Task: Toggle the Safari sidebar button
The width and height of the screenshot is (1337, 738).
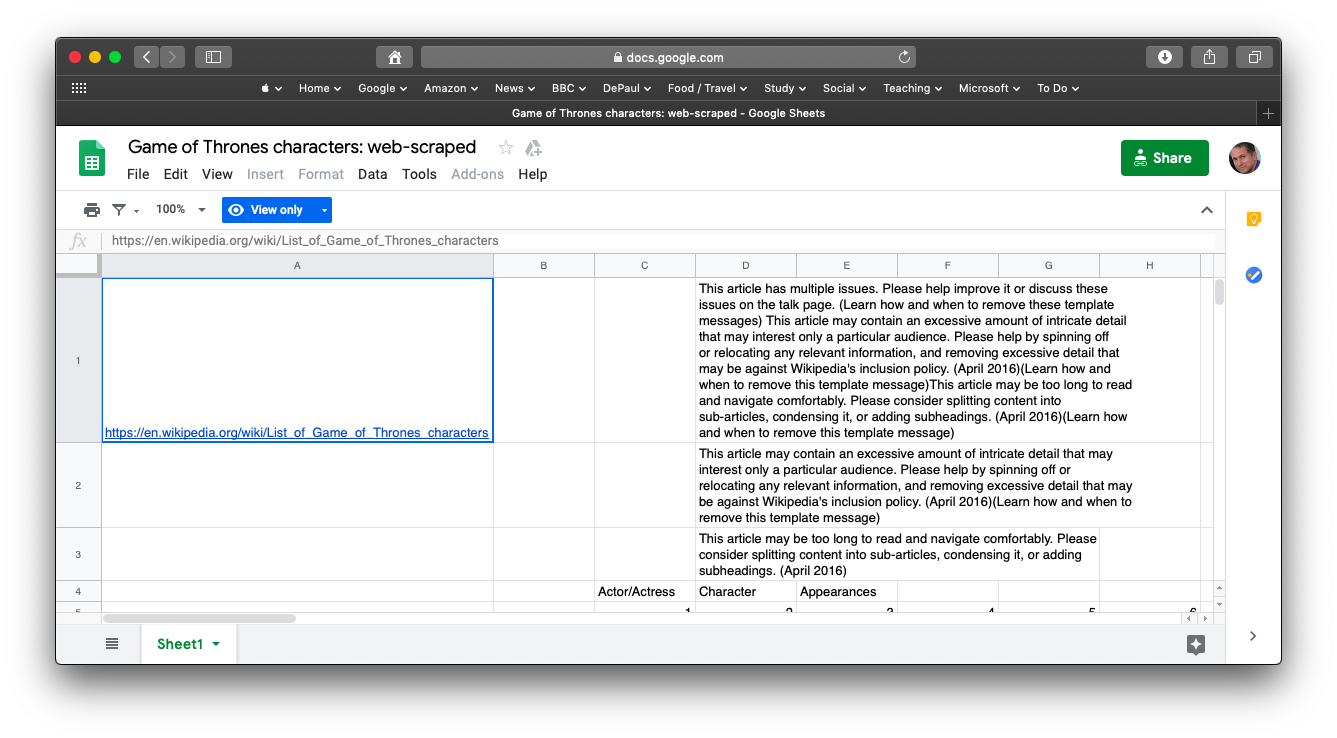Action: pyautogui.click(x=213, y=57)
